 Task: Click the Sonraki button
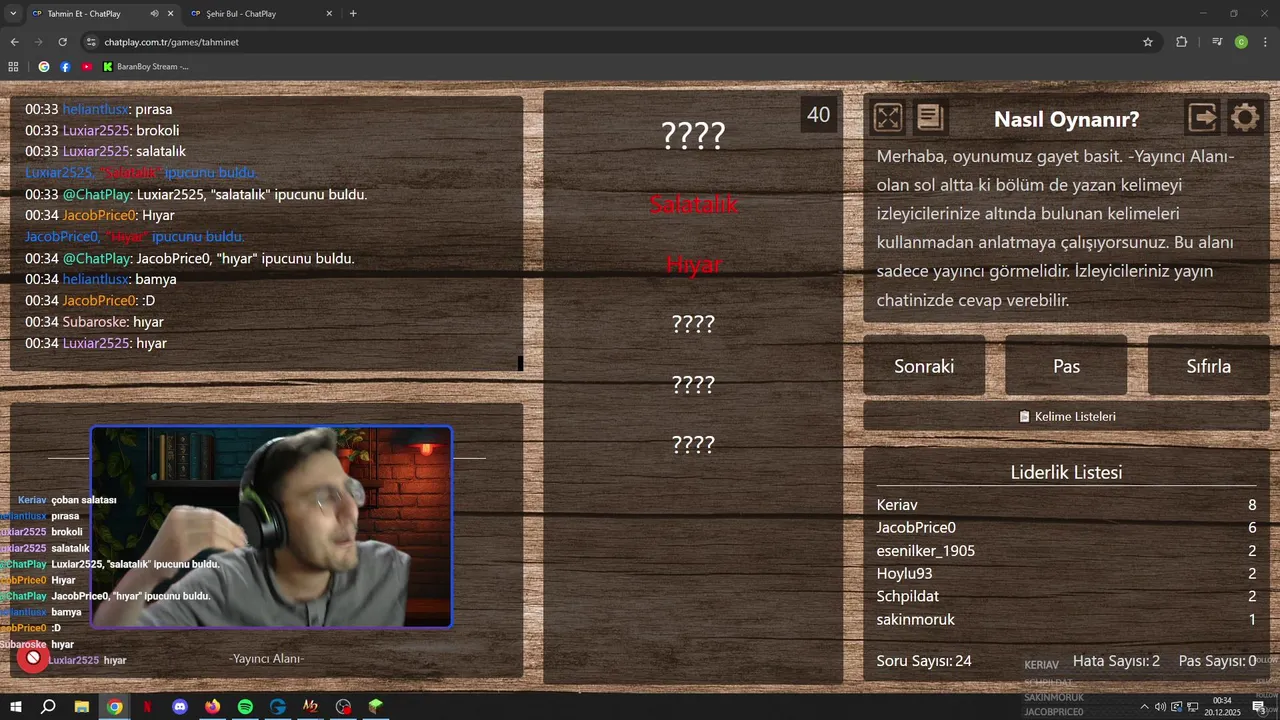click(x=924, y=366)
